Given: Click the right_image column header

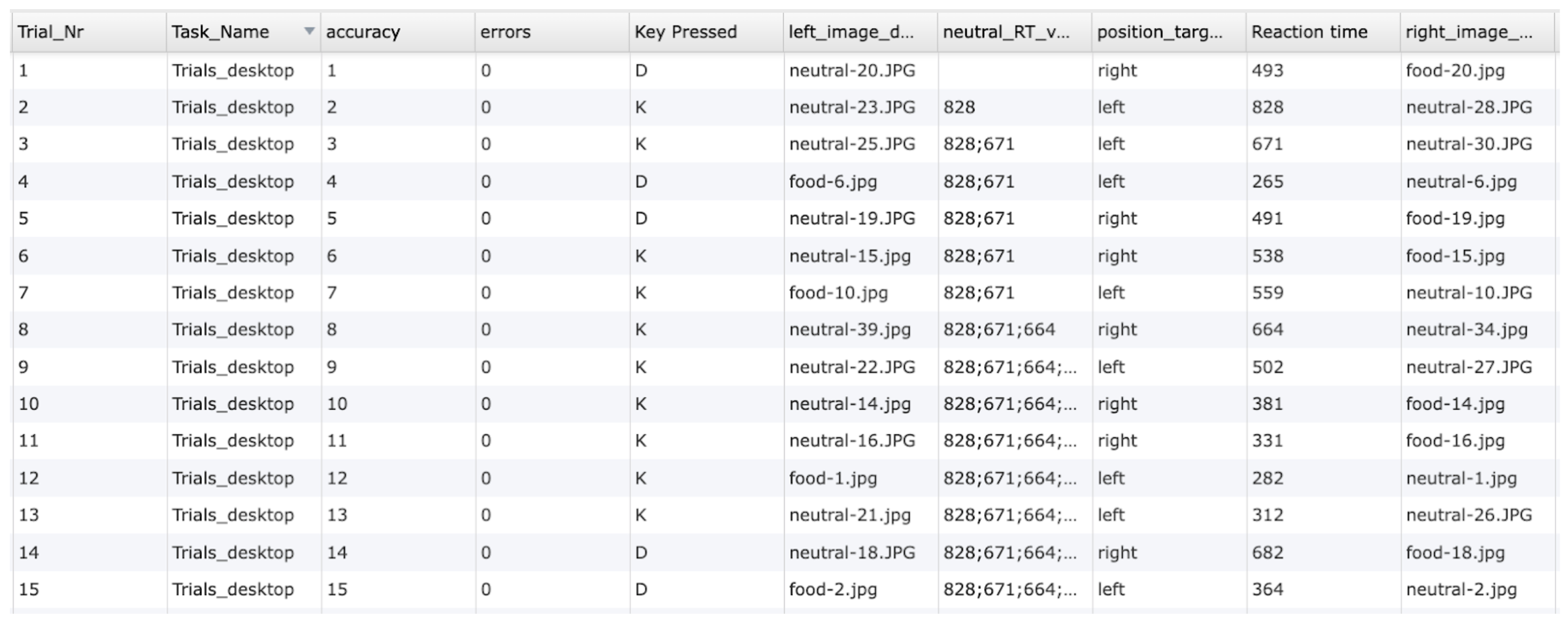Looking at the screenshot, I should point(1470,31).
